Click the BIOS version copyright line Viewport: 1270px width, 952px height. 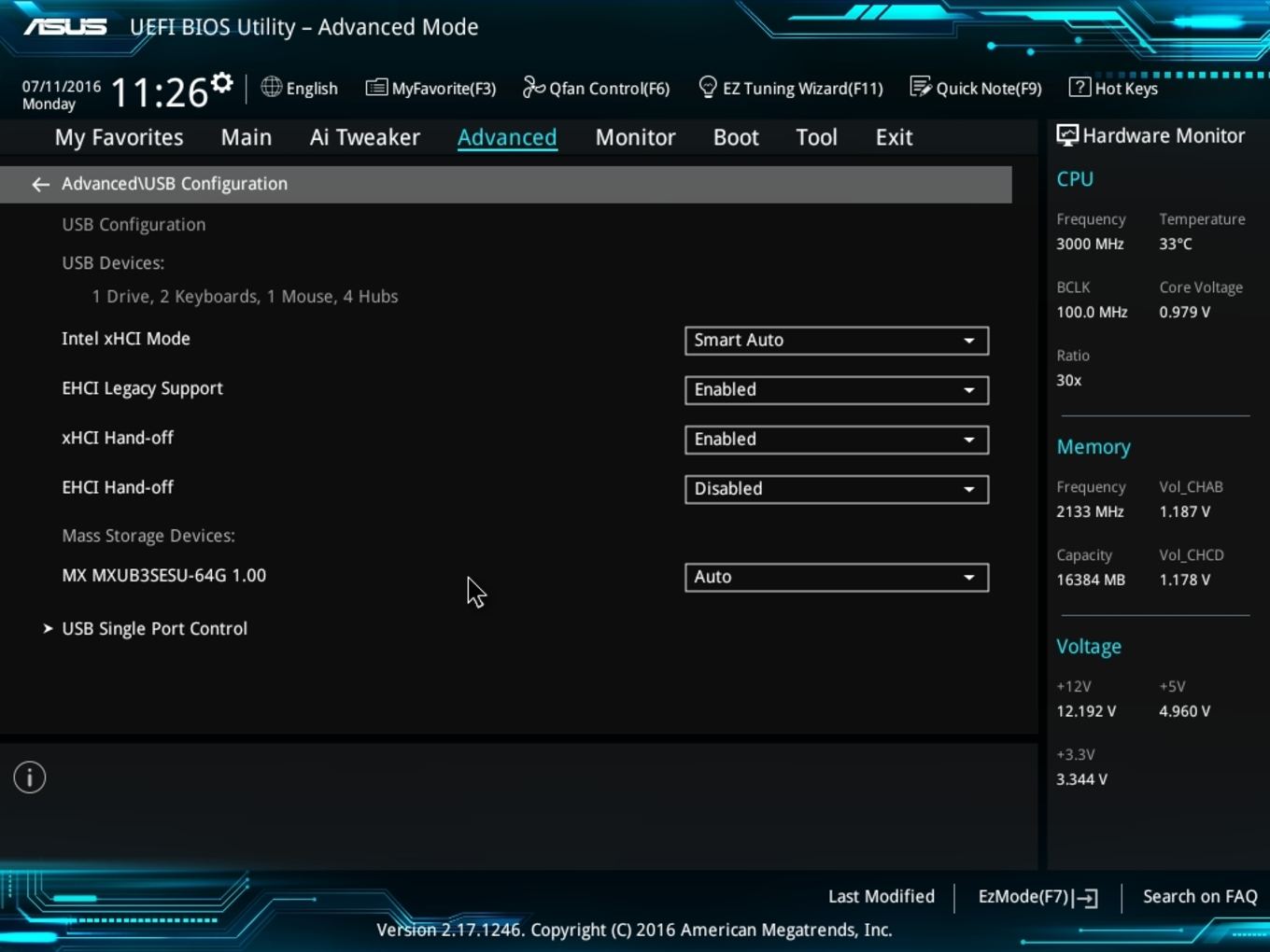634,931
